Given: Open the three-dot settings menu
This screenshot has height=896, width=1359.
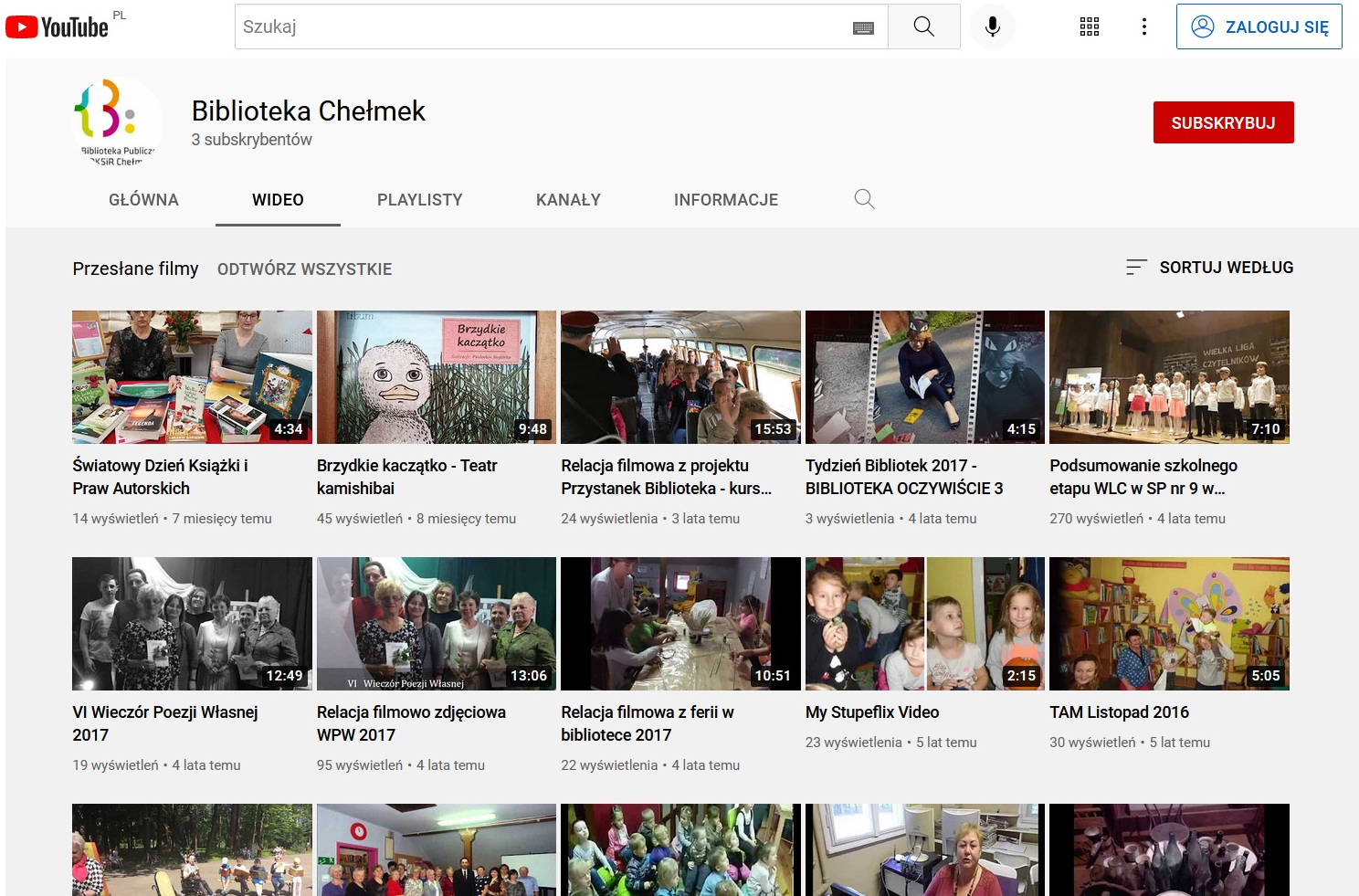Looking at the screenshot, I should pos(1143,26).
